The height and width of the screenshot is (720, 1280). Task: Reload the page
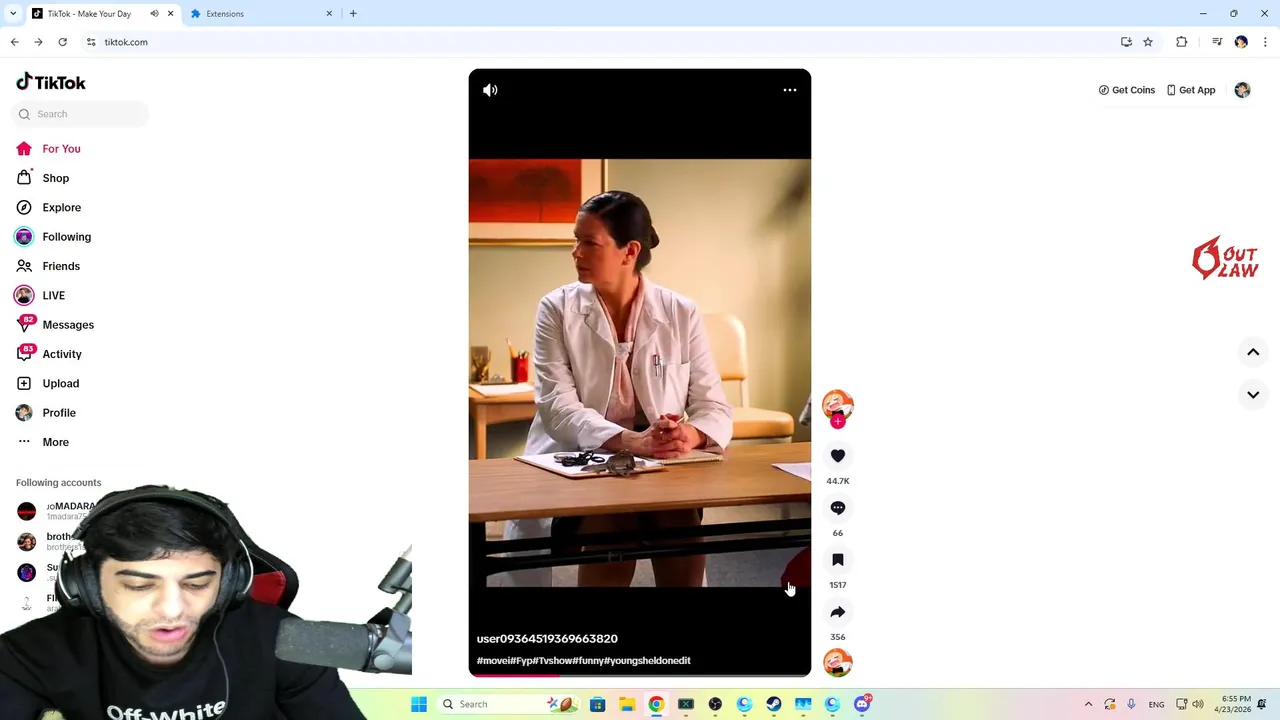point(62,42)
